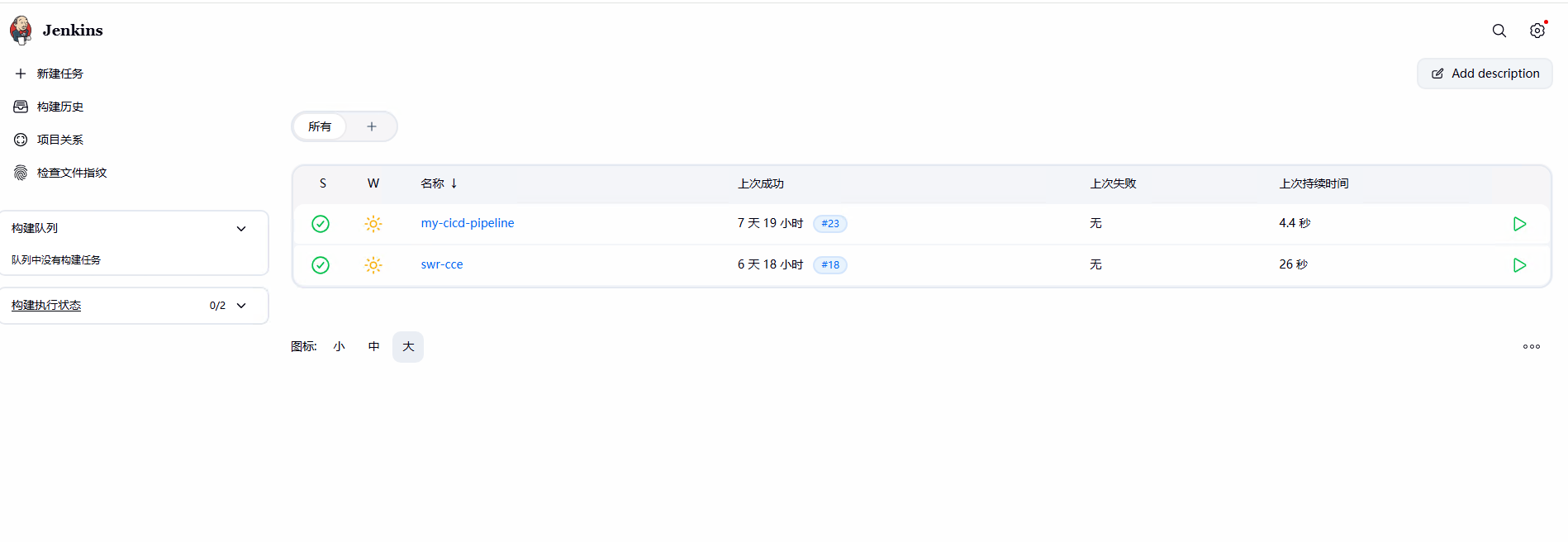
Task: Click my-cicd-pipeline sunny weather icon
Action: (373, 224)
